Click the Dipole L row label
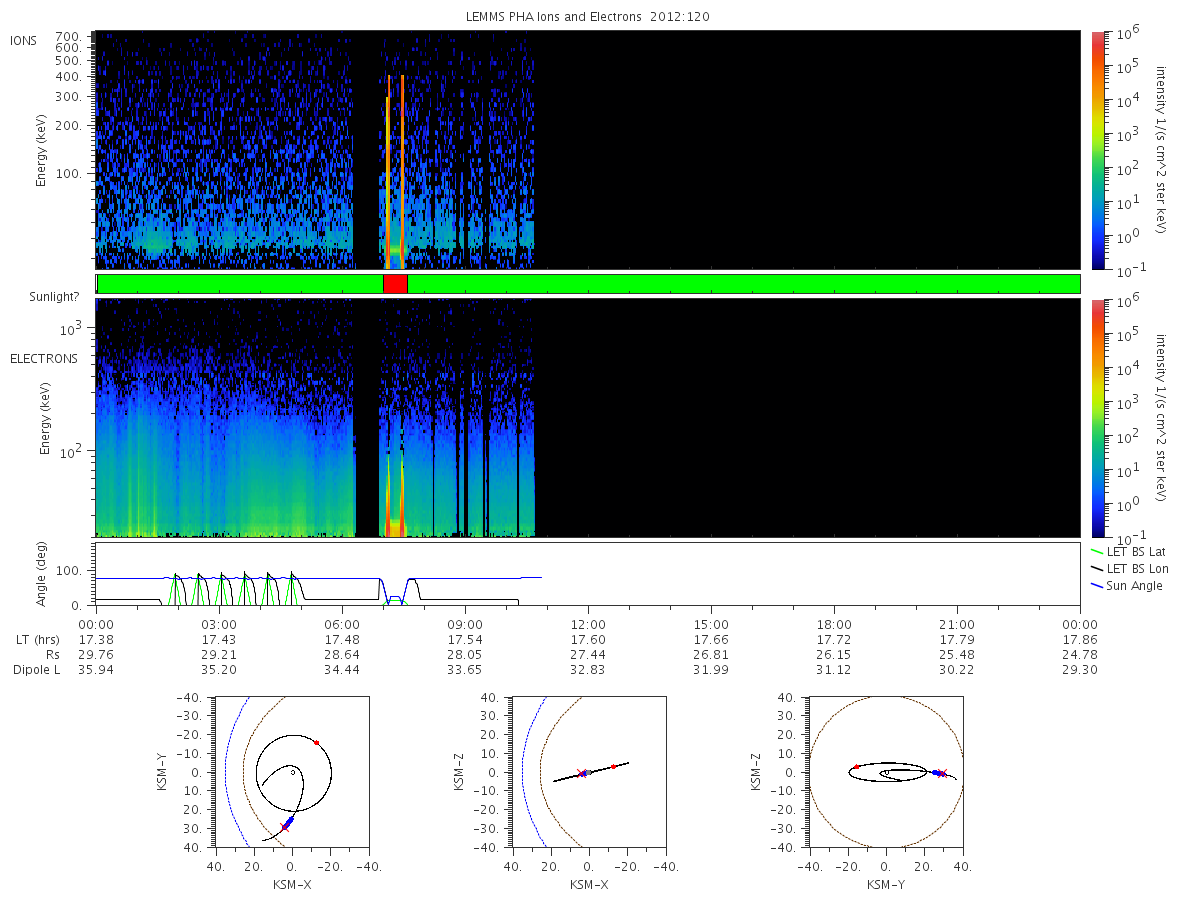Image resolution: width=1200 pixels, height=900 pixels. click(36, 669)
